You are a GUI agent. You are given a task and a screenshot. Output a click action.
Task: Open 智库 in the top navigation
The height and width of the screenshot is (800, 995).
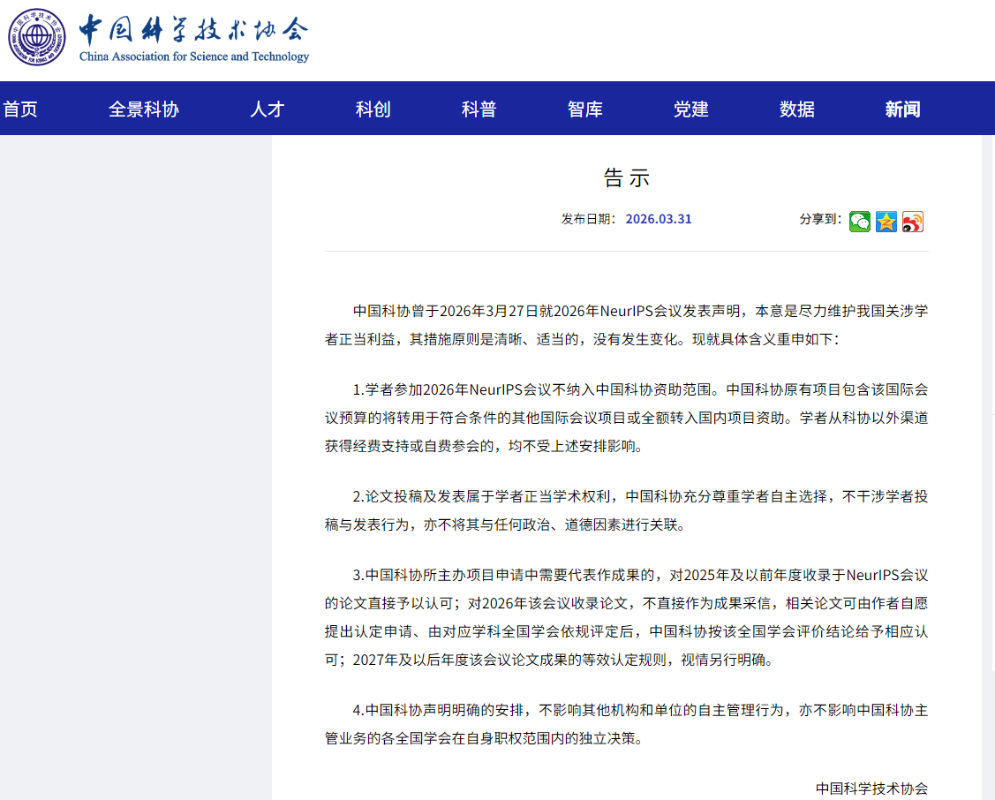point(585,109)
